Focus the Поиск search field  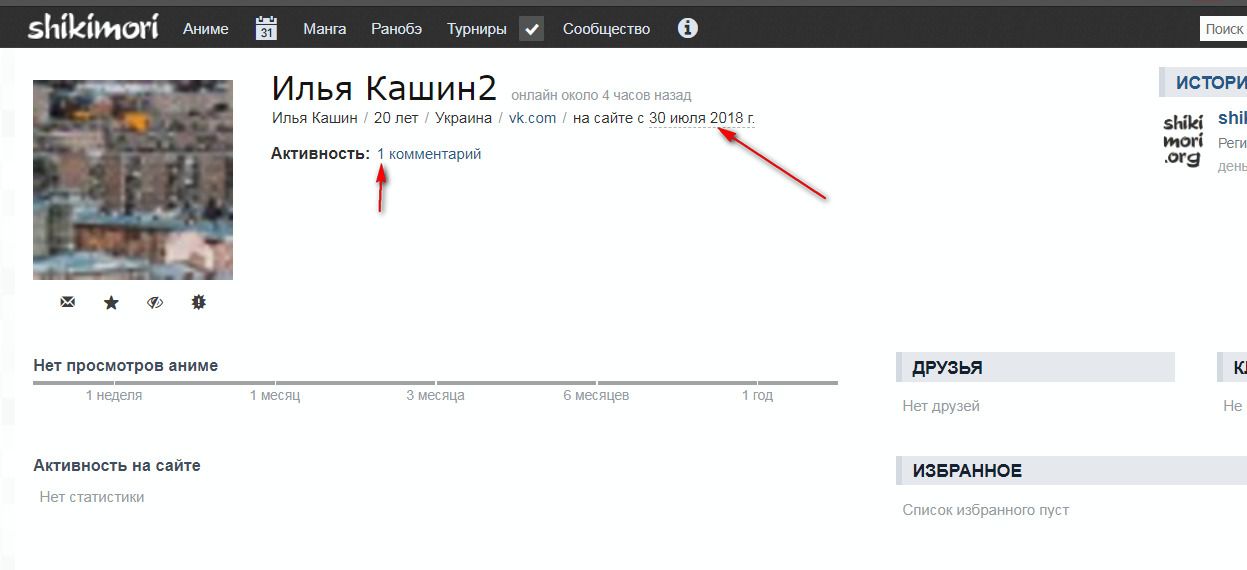[x=1223, y=29]
